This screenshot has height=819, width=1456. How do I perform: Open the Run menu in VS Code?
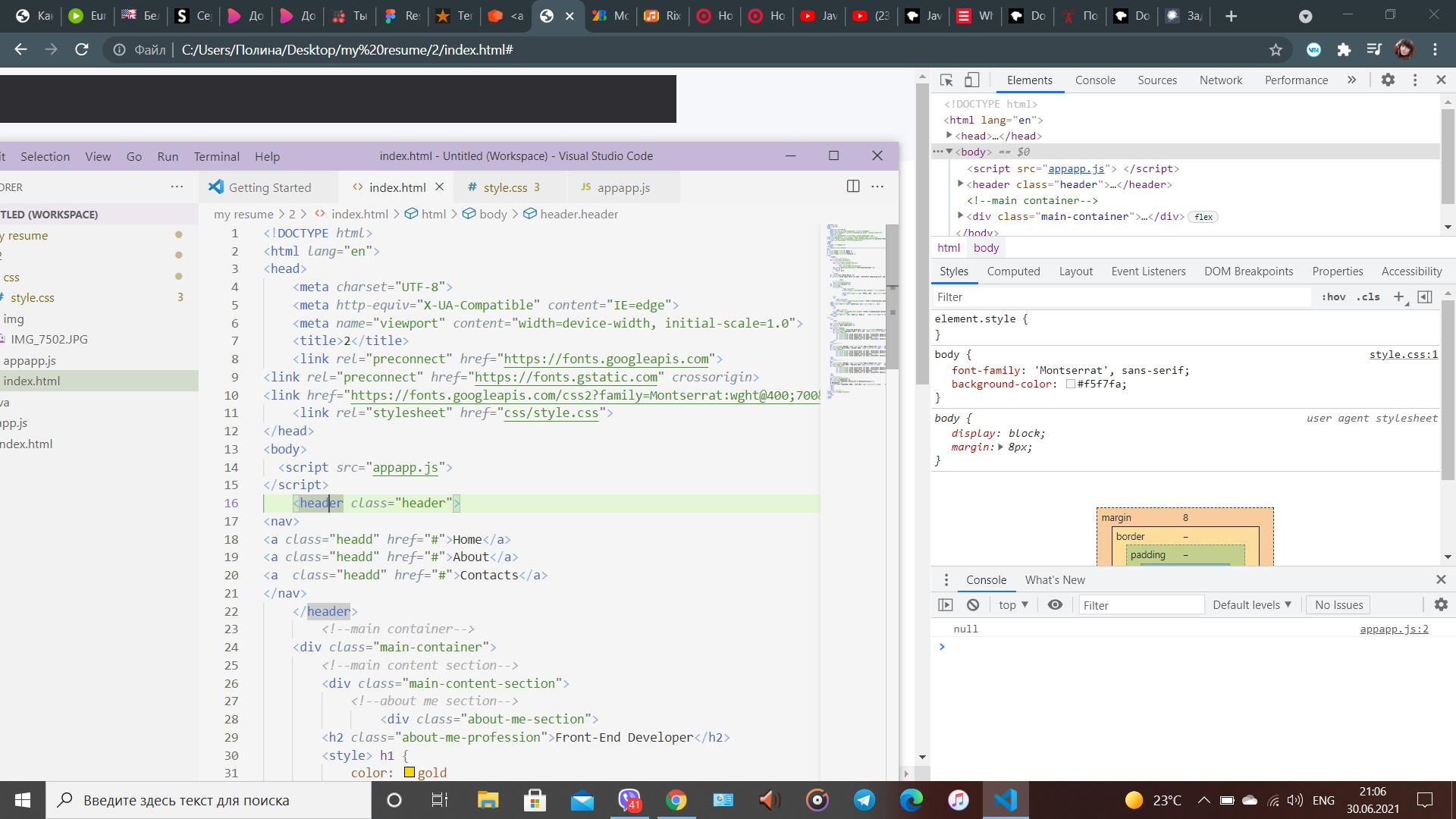click(x=168, y=156)
